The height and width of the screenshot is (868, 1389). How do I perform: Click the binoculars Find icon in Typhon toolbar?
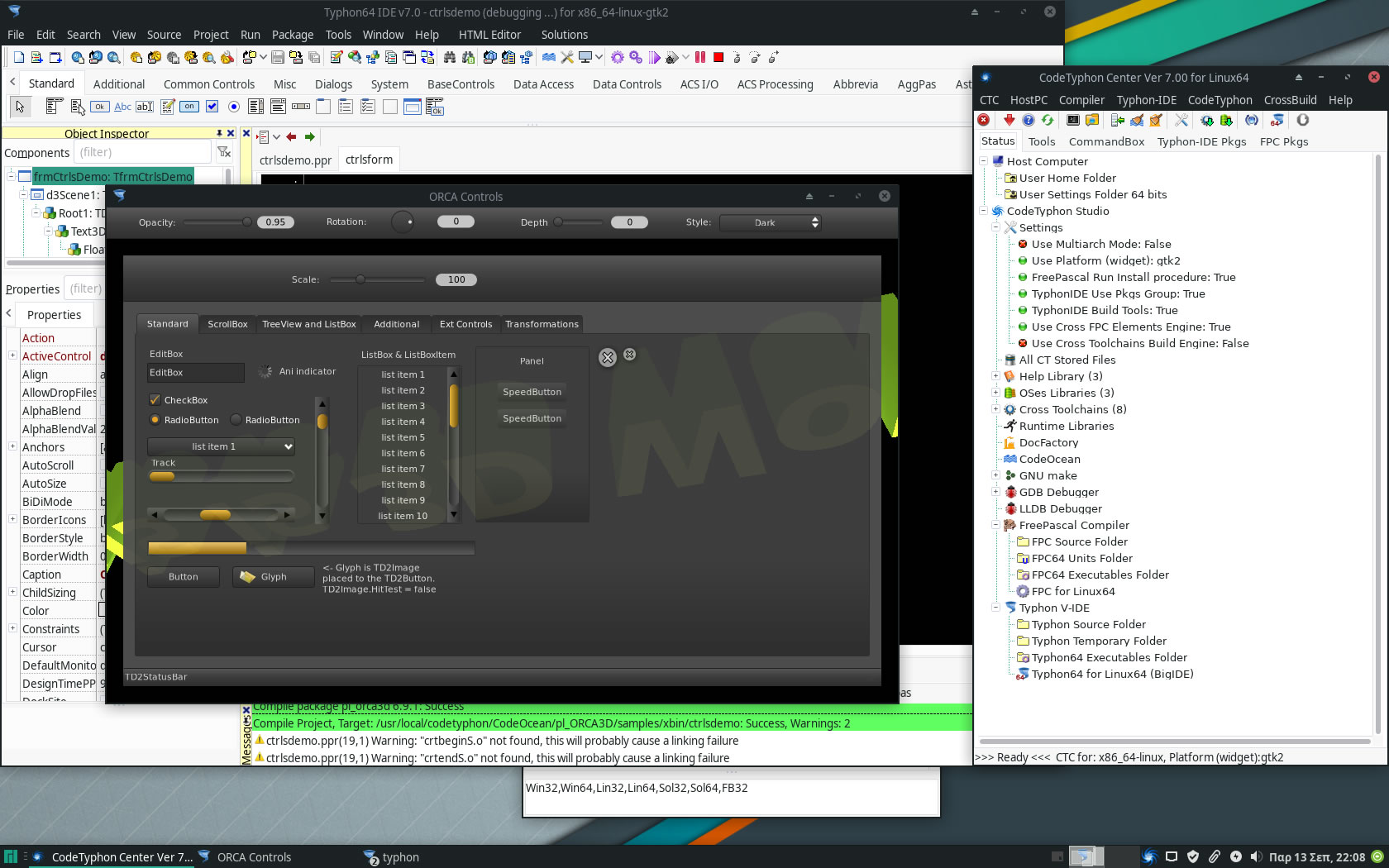tap(450, 58)
